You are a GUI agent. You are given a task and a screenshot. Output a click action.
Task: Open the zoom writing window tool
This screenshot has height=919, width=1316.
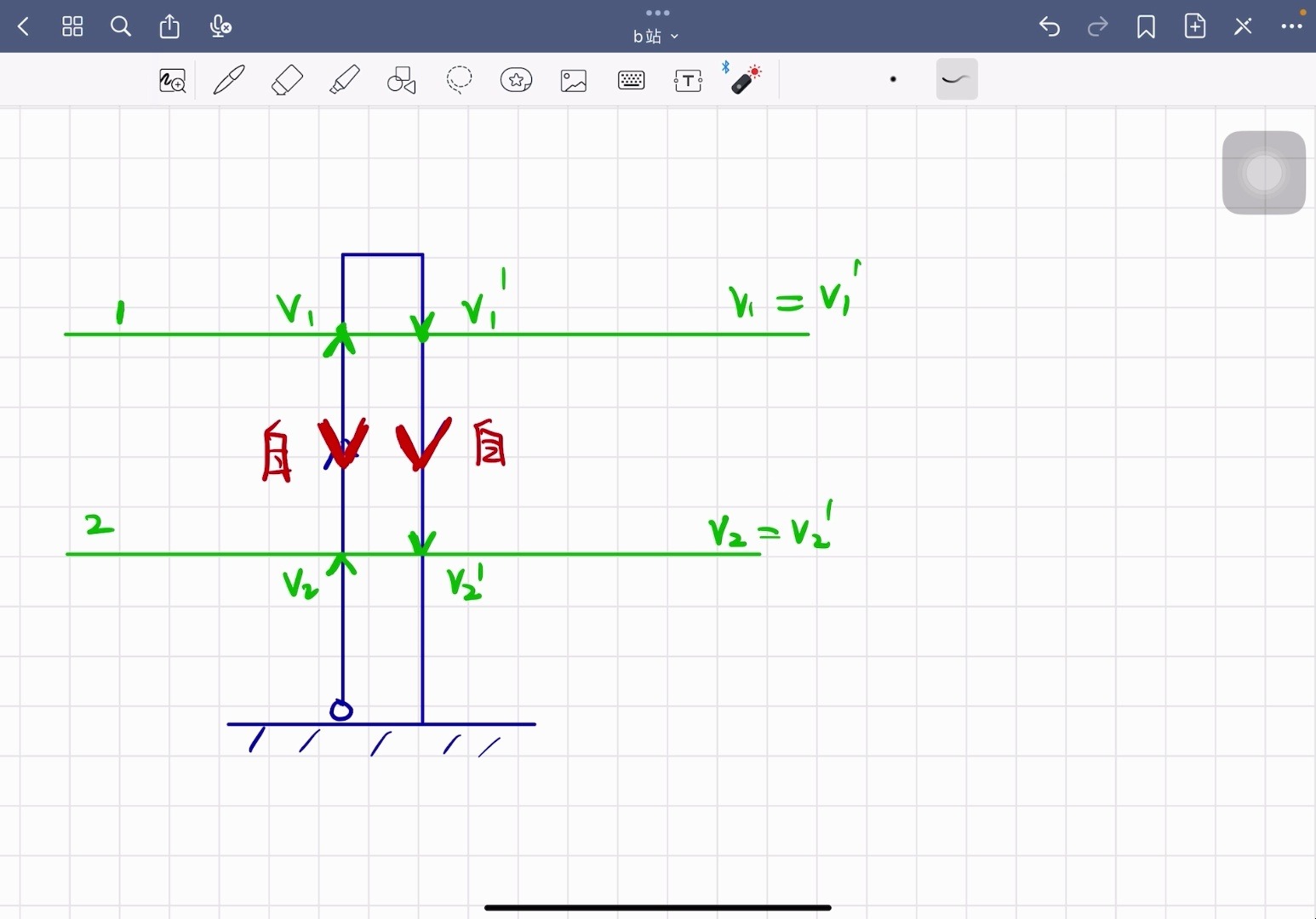click(173, 81)
